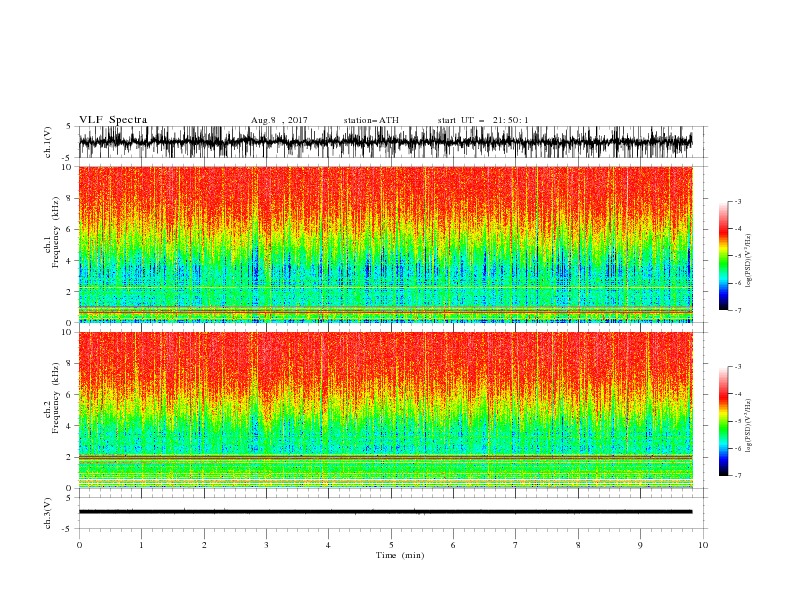The image size is (792, 612).
Task: Click time axis tick label "1"
Action: [141, 545]
